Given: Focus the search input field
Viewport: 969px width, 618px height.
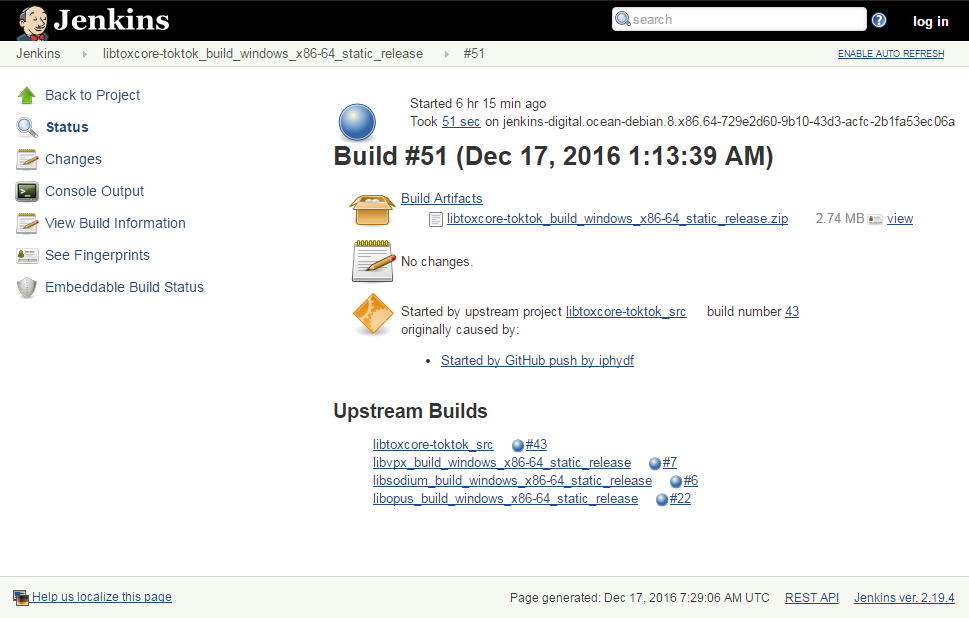Looking at the screenshot, I should 739,19.
